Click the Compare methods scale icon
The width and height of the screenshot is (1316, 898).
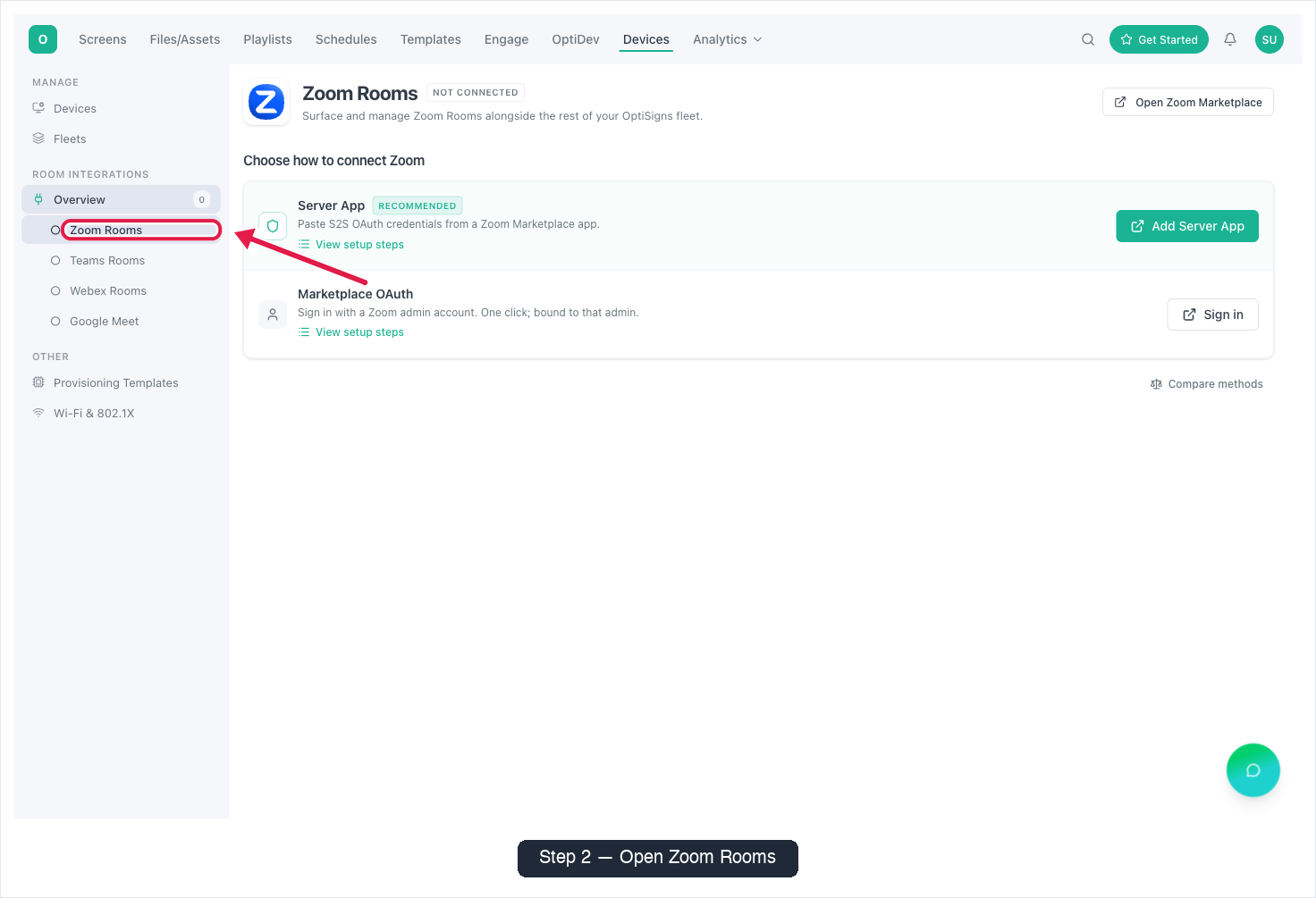click(1156, 384)
